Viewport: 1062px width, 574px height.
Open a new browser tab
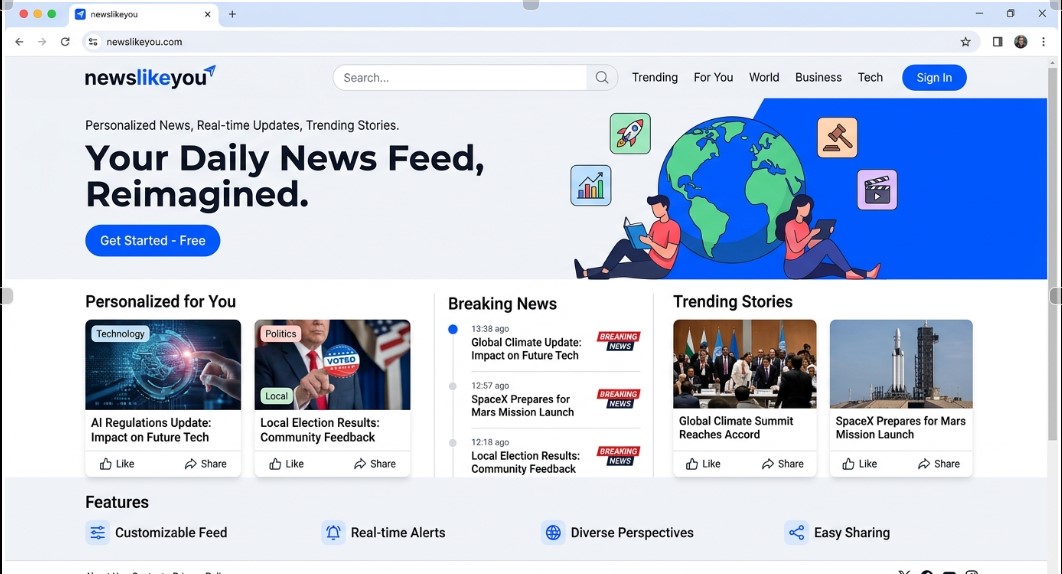232,14
